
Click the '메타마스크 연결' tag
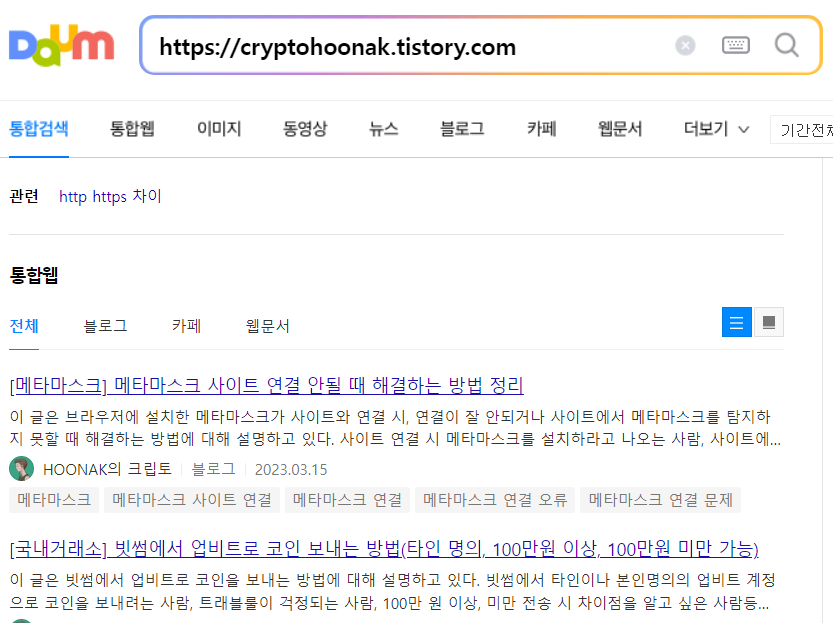347,500
